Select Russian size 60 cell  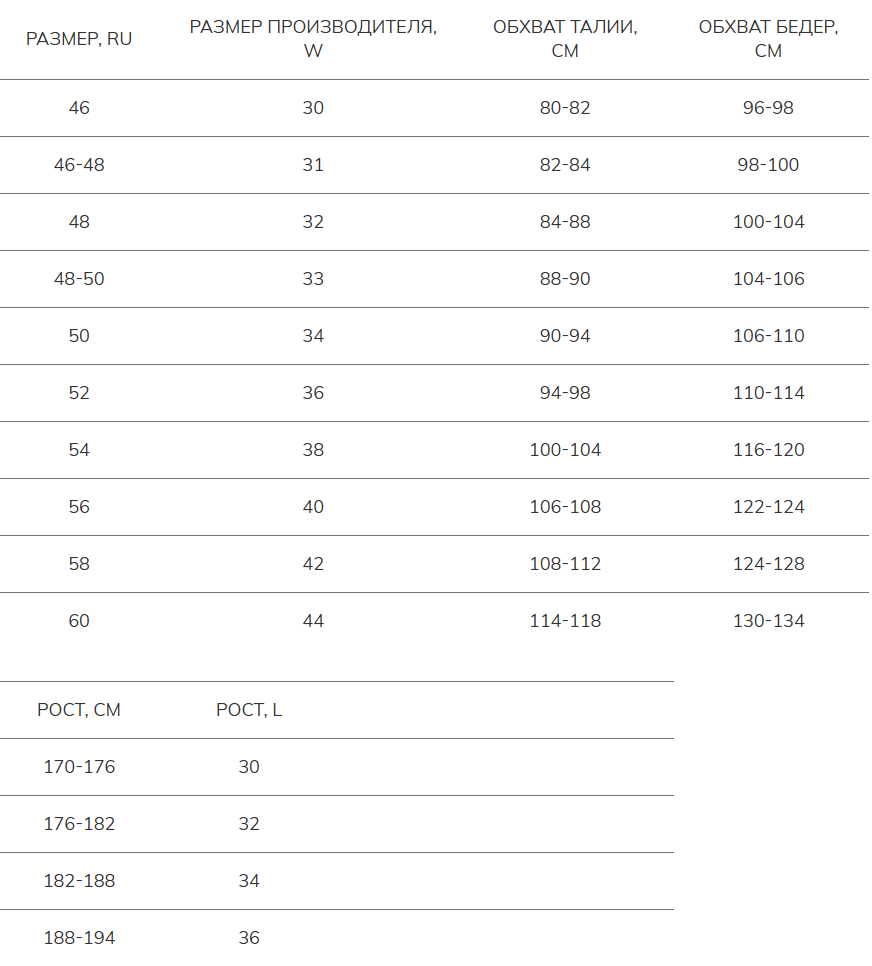tap(79, 621)
